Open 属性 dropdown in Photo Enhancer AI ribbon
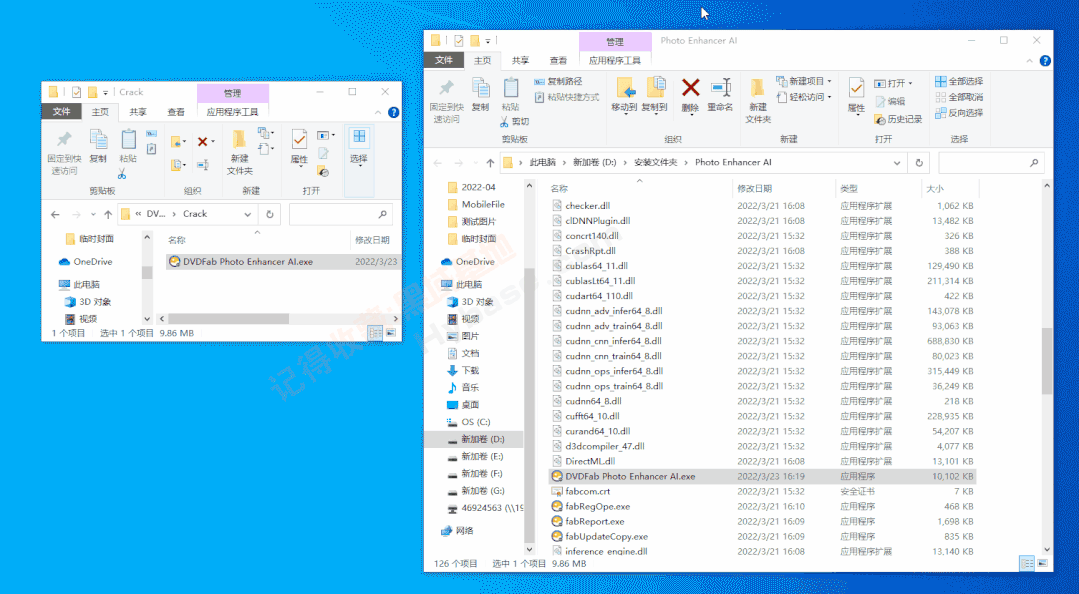Viewport: 1079px width, 594px height. point(856,112)
